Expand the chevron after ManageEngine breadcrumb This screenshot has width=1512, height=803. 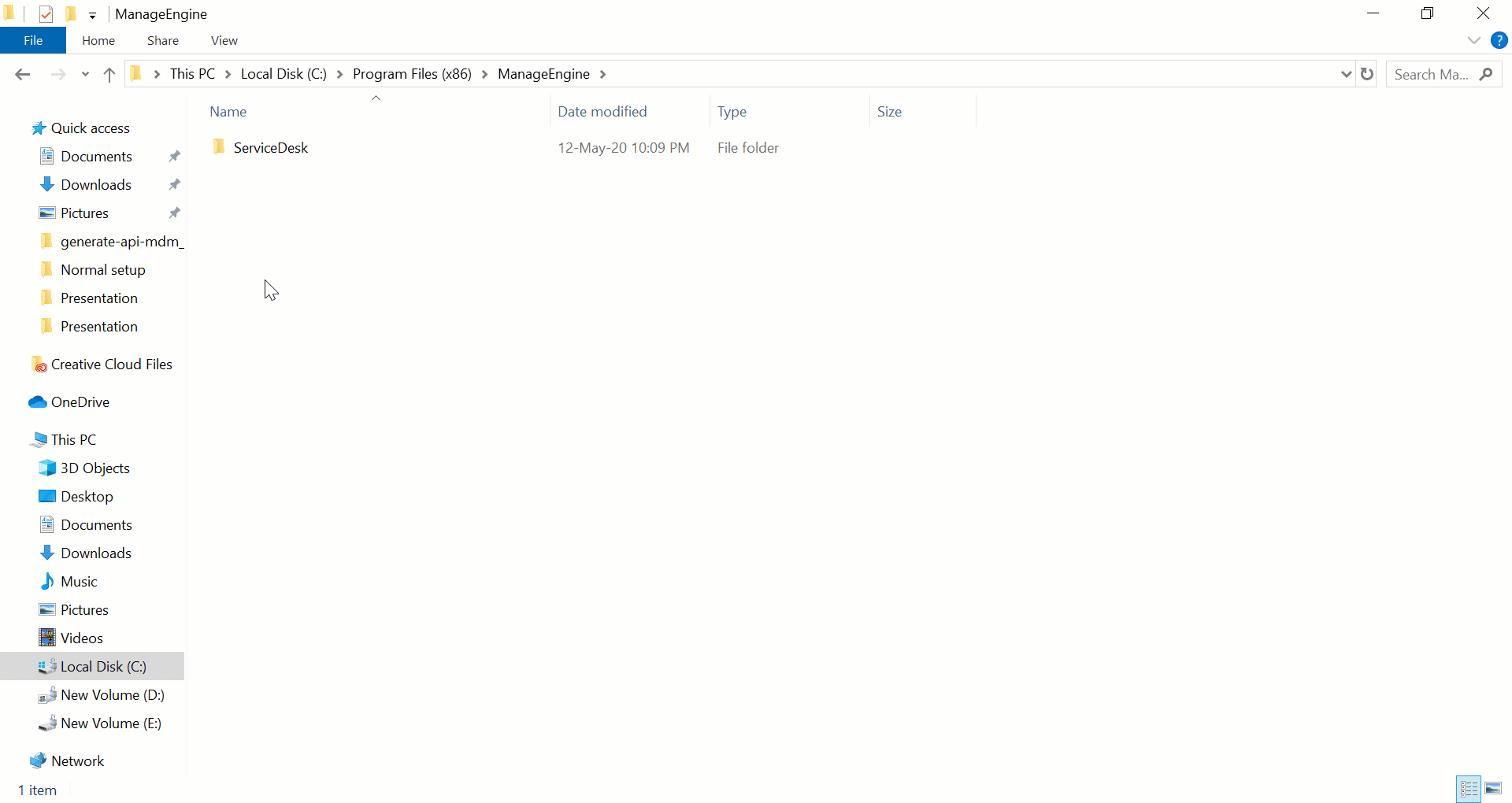pos(602,74)
